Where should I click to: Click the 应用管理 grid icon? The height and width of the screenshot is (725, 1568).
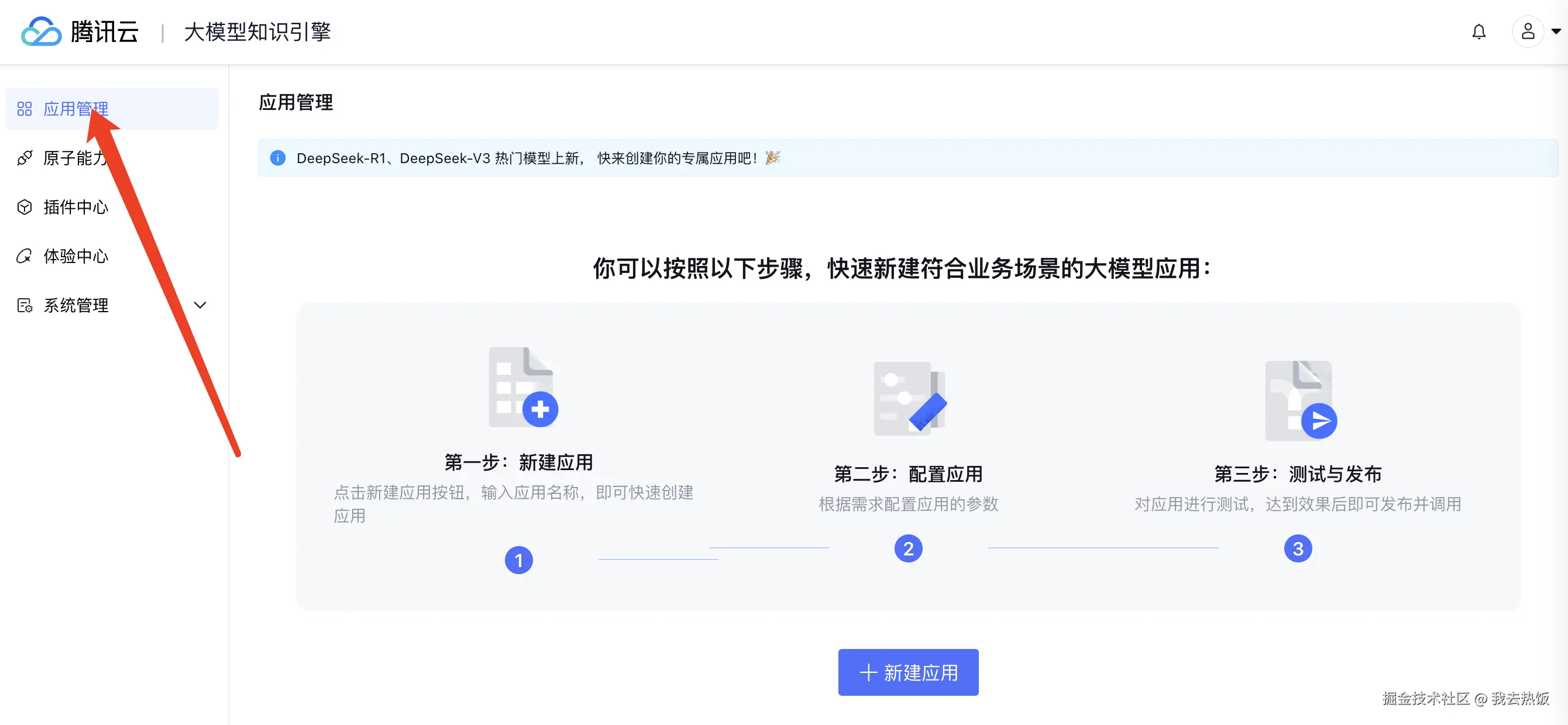pos(25,109)
